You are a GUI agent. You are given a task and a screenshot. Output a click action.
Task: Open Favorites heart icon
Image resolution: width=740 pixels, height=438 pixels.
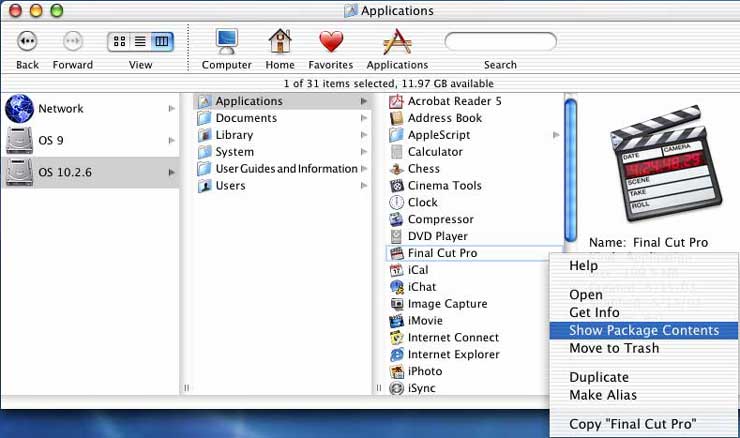pos(330,41)
